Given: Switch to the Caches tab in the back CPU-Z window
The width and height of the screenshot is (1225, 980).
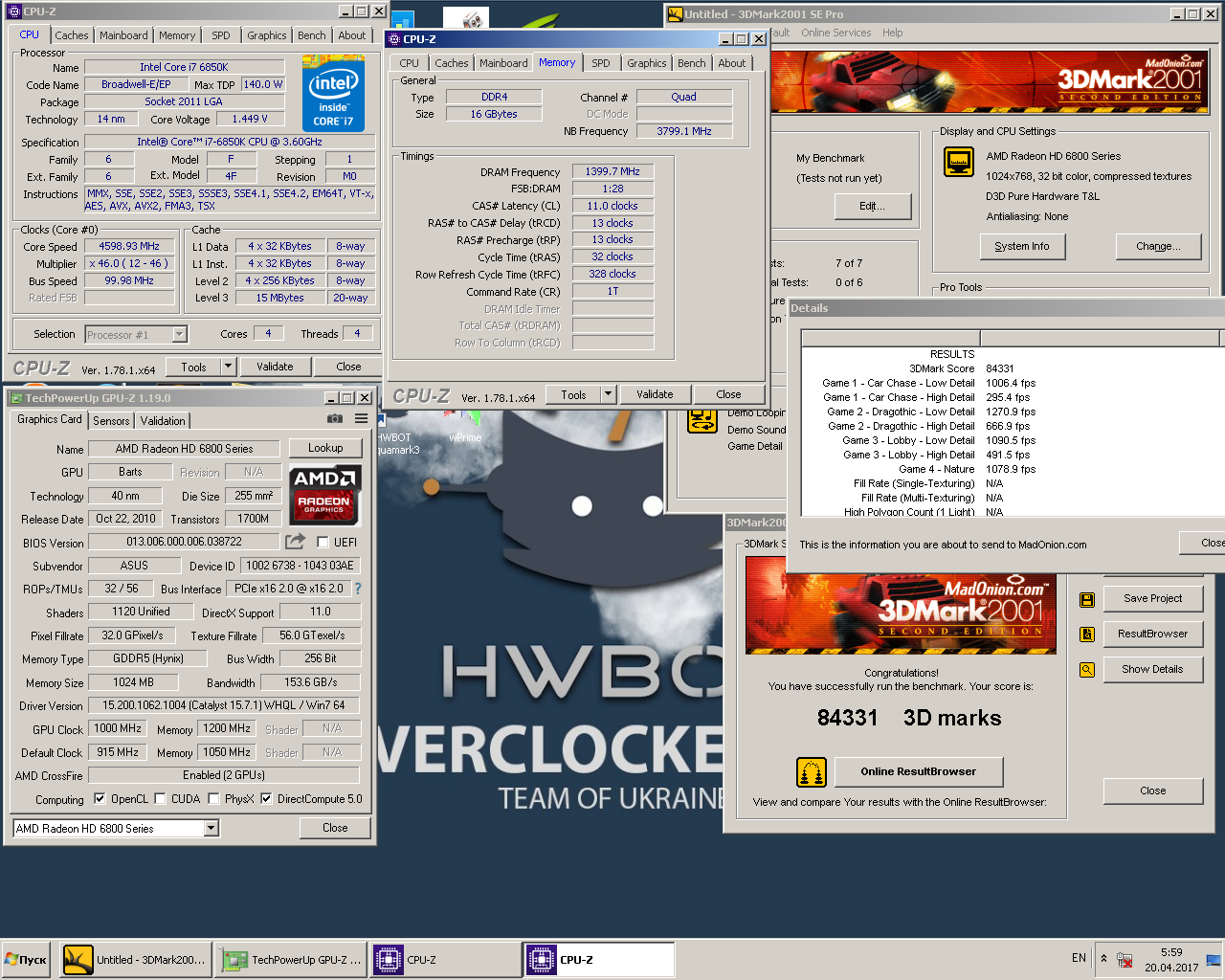Looking at the screenshot, I should [72, 35].
